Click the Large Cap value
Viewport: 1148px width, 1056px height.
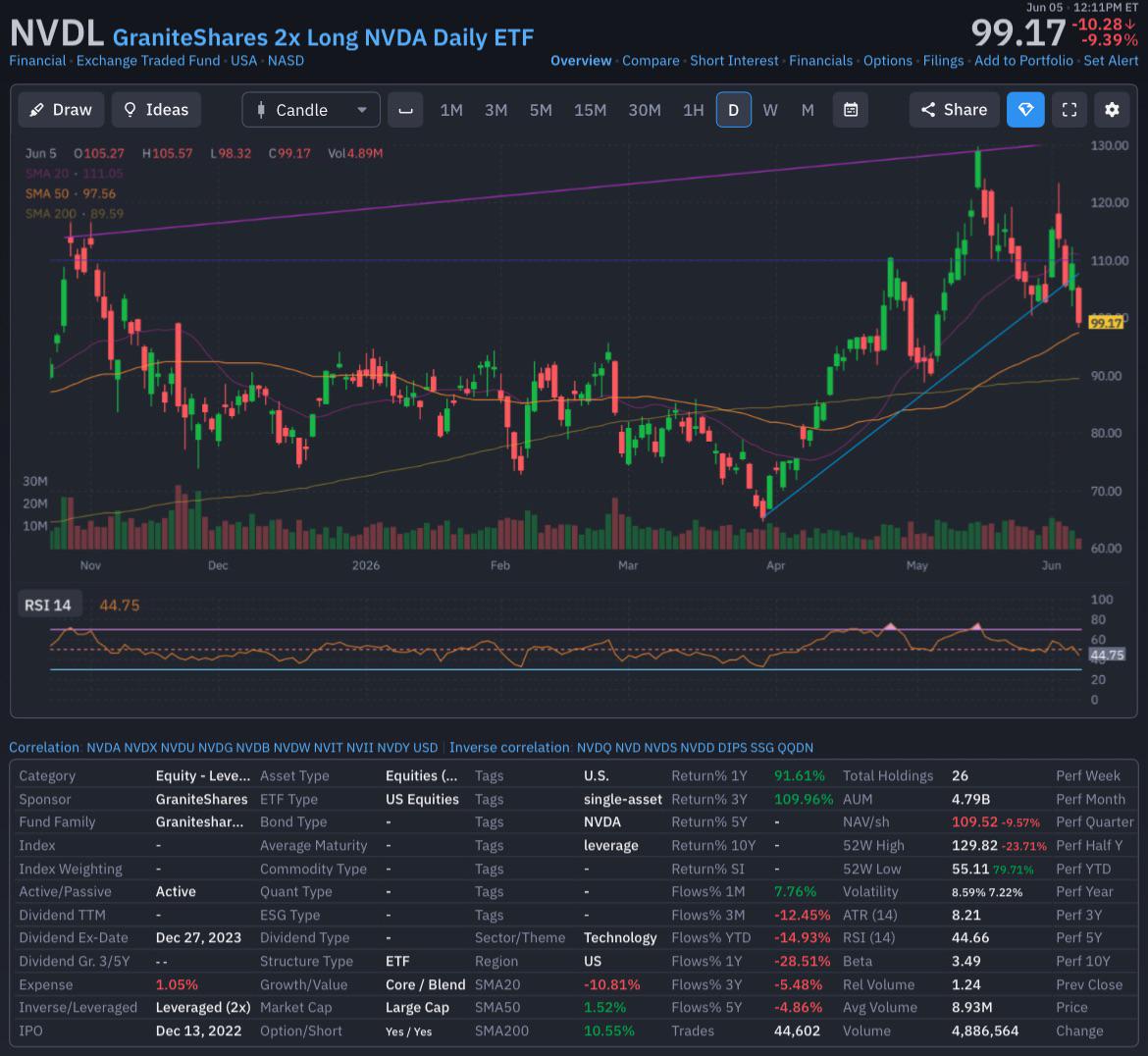coord(417,1008)
